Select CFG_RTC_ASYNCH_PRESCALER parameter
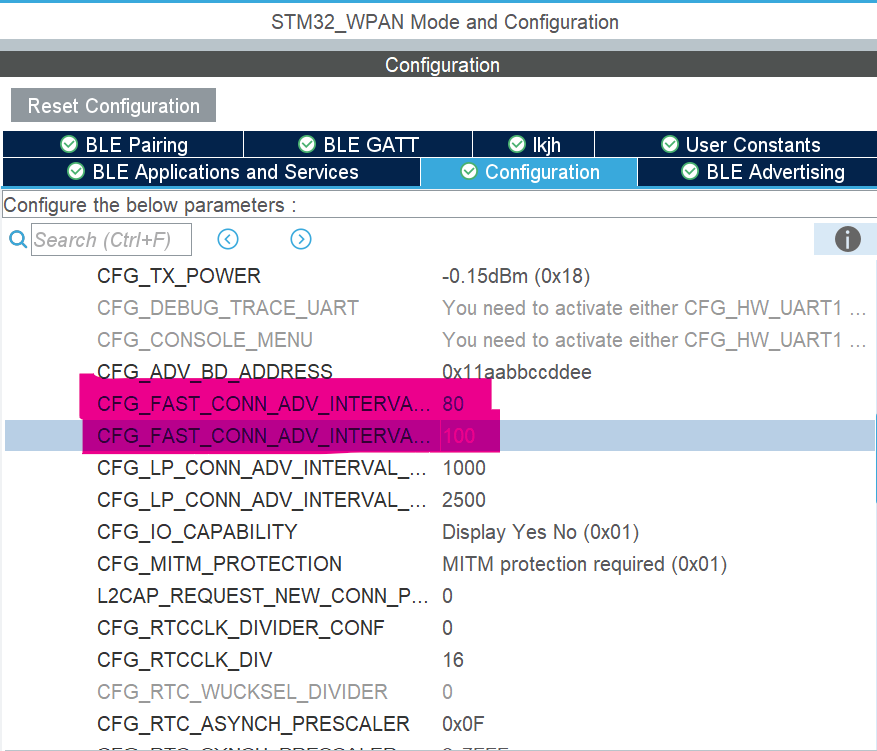This screenshot has height=751, width=877. coord(253,724)
